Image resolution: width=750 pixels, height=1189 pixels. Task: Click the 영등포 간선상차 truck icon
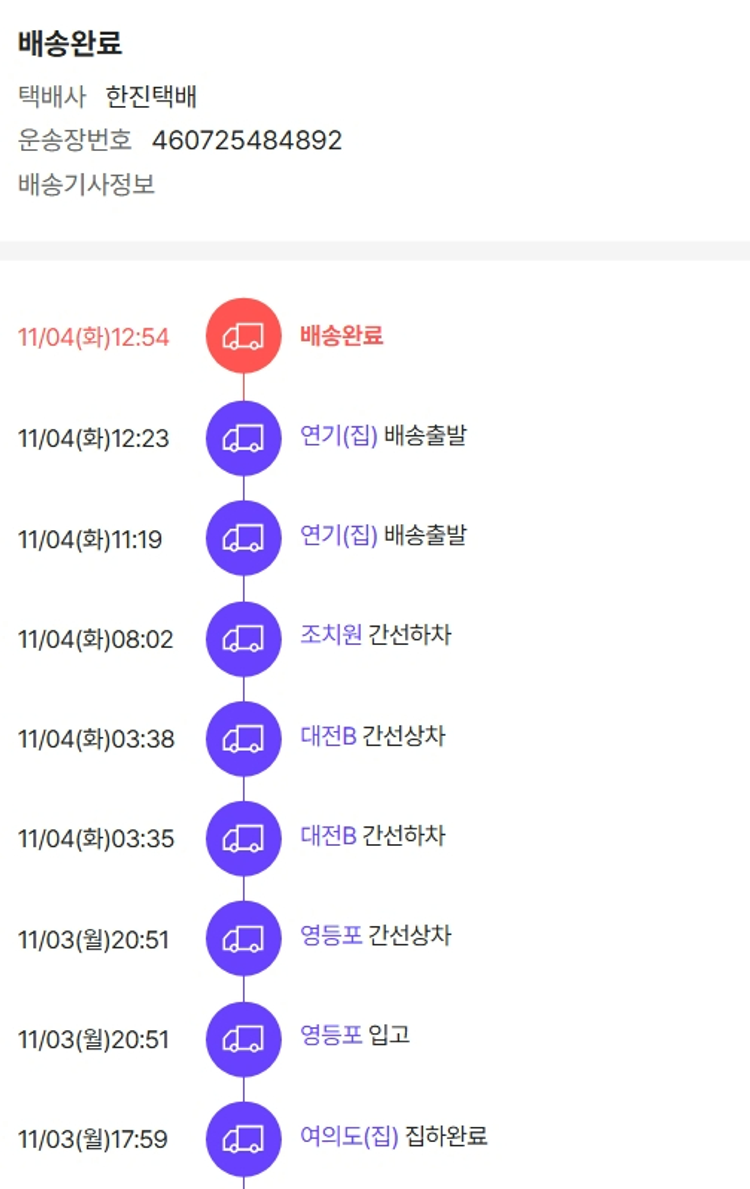243,938
